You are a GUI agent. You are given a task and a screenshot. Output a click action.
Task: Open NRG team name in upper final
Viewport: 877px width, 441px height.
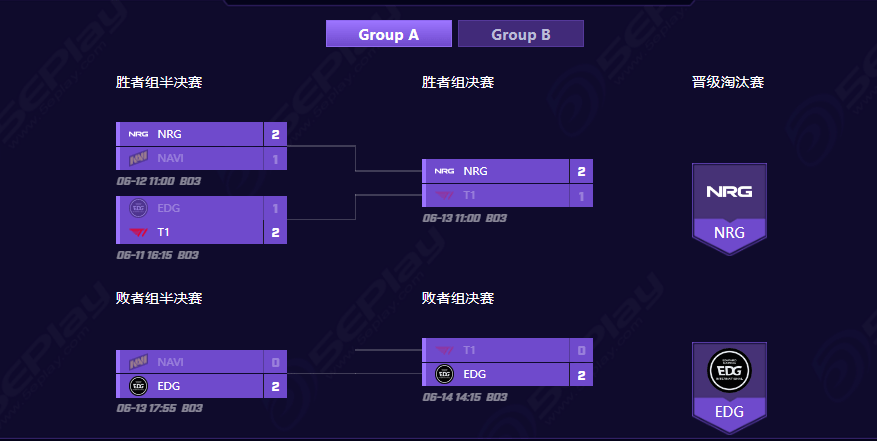click(475, 171)
